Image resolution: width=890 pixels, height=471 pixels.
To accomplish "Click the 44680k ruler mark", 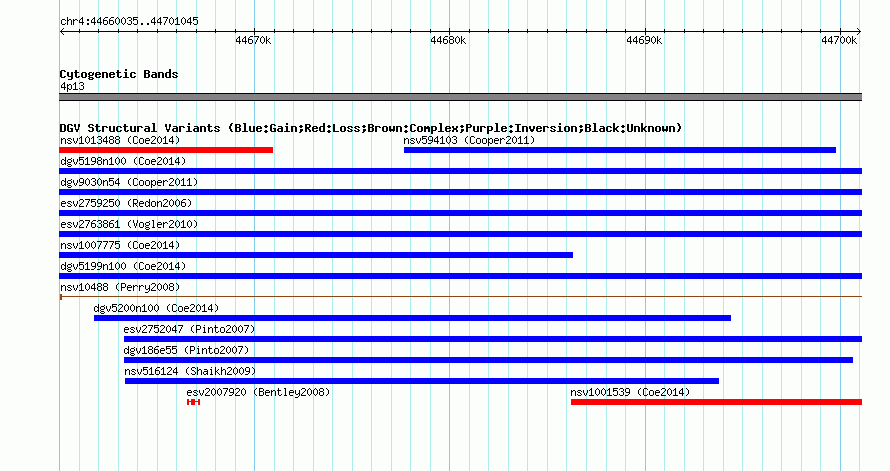I will point(448,40).
